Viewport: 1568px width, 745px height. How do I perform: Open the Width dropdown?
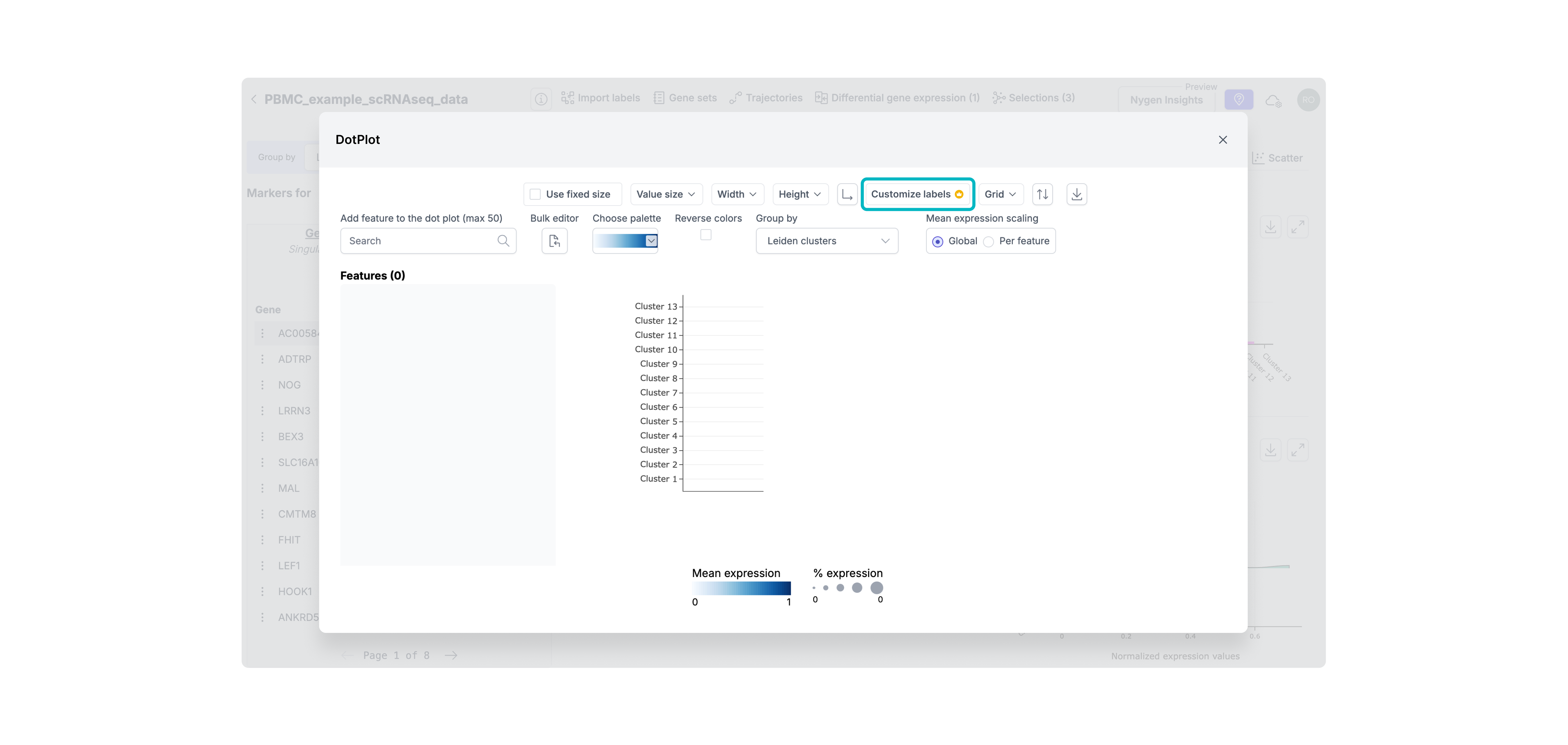tap(736, 194)
